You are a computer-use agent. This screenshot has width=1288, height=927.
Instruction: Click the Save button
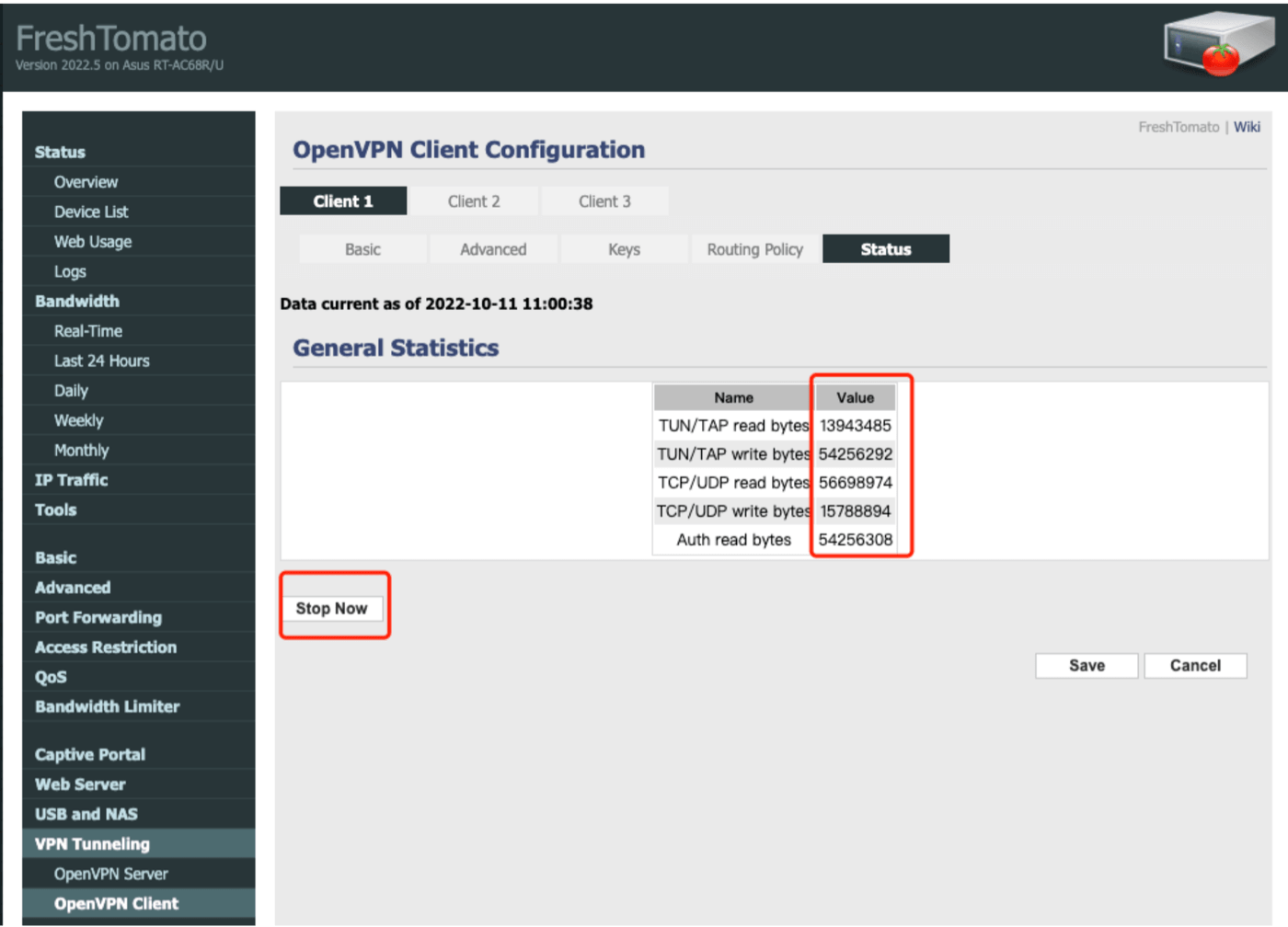[x=1087, y=666]
